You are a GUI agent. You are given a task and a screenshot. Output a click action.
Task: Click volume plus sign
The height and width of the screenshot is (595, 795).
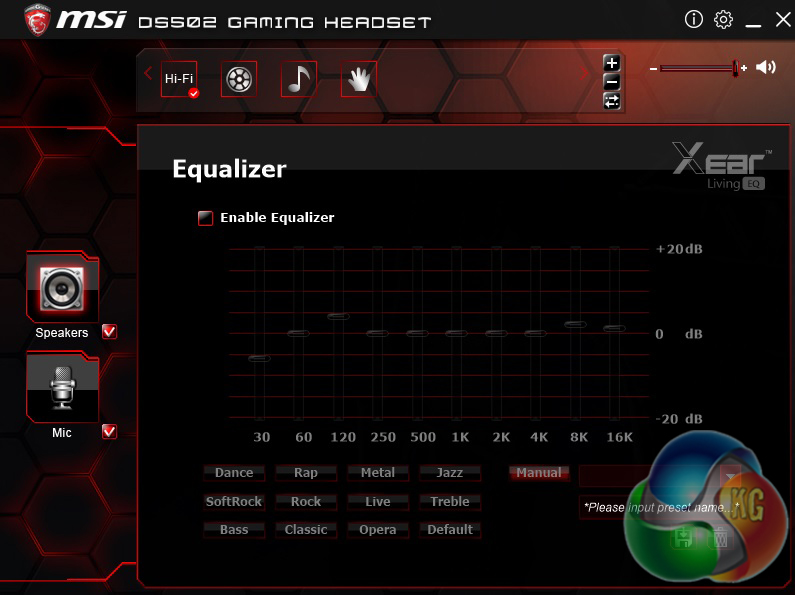click(x=744, y=68)
